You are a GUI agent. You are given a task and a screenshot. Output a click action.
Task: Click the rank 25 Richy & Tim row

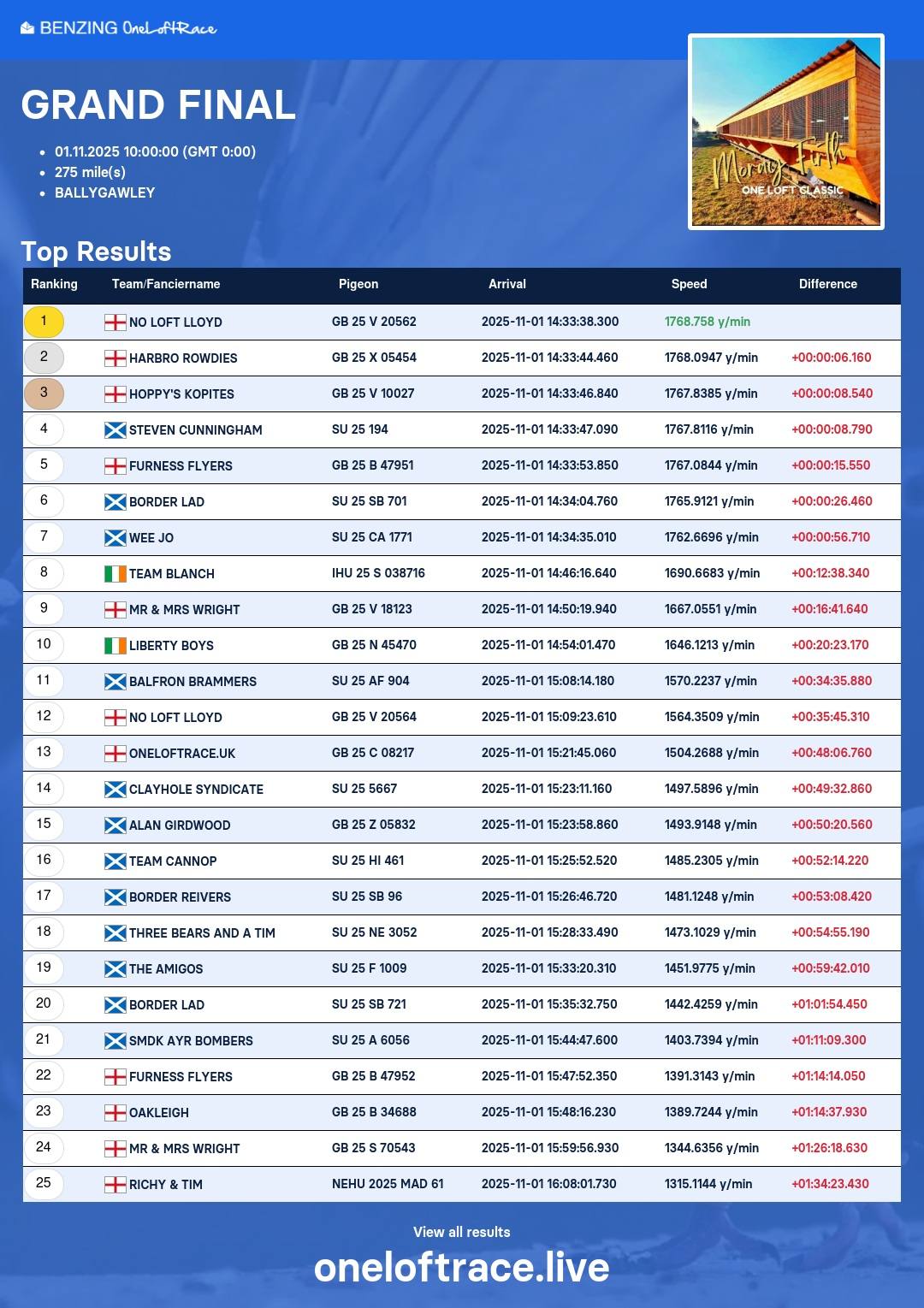(x=462, y=1184)
